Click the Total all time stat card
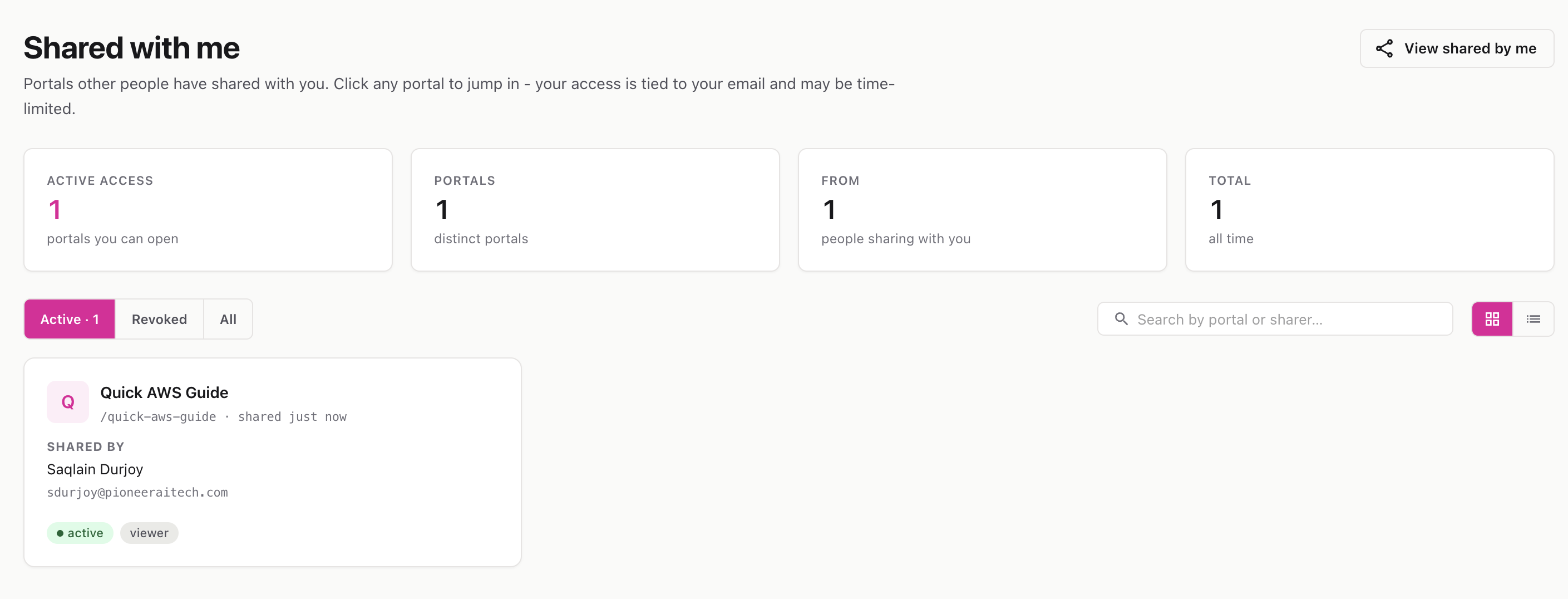 1369,210
